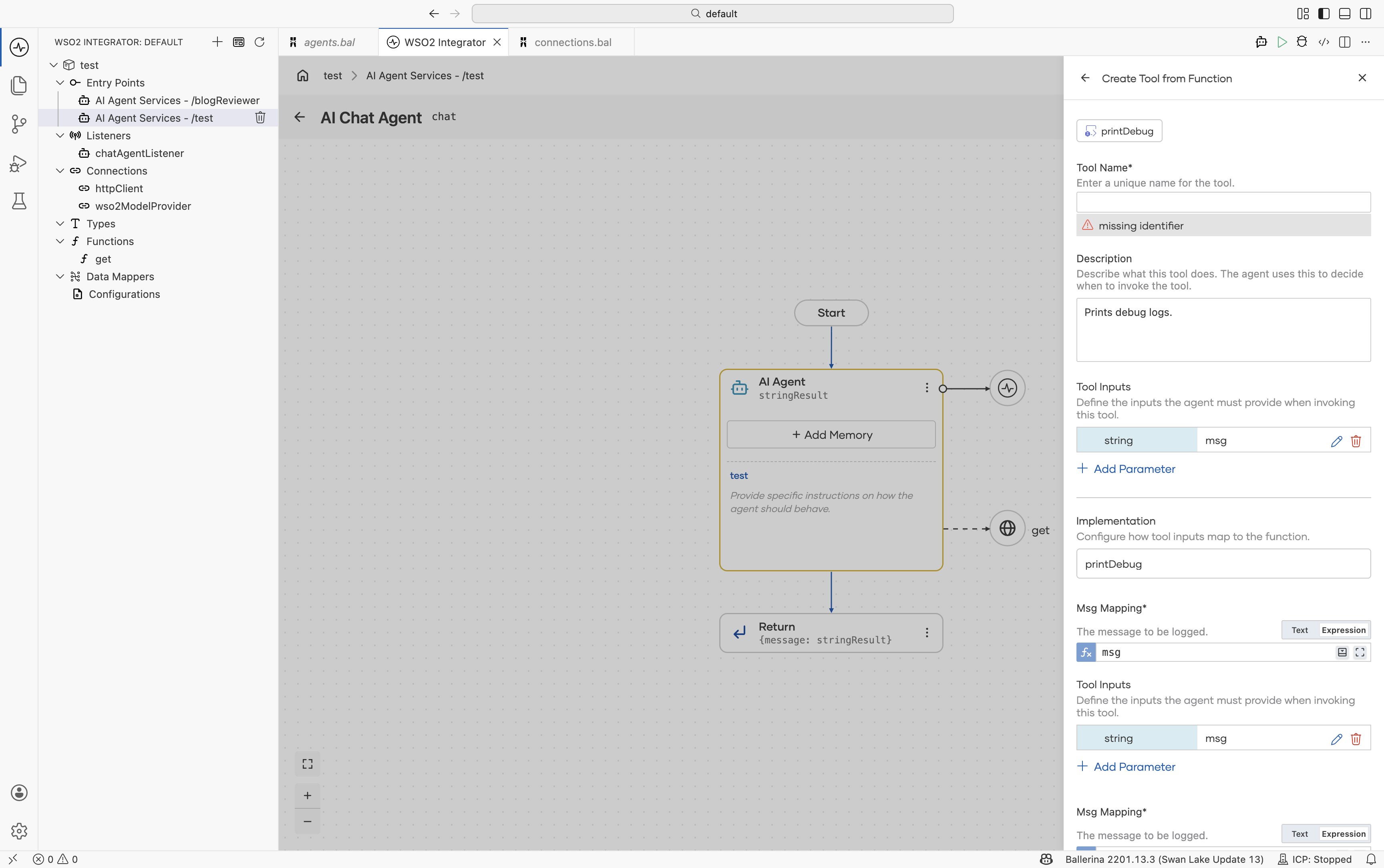Collapse the Connections section

[x=60, y=171]
